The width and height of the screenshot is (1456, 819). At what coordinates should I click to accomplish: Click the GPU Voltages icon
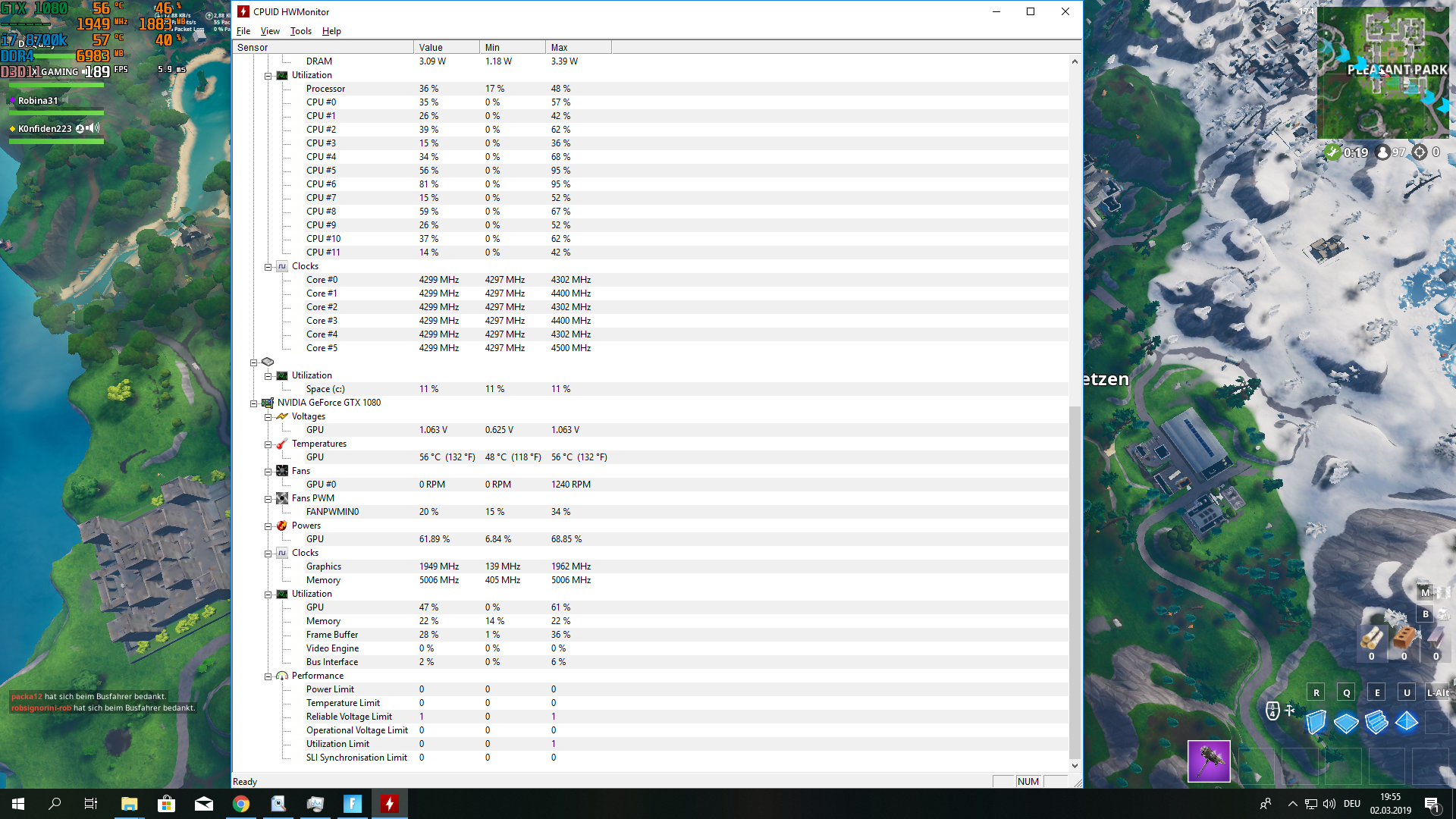[x=282, y=416]
